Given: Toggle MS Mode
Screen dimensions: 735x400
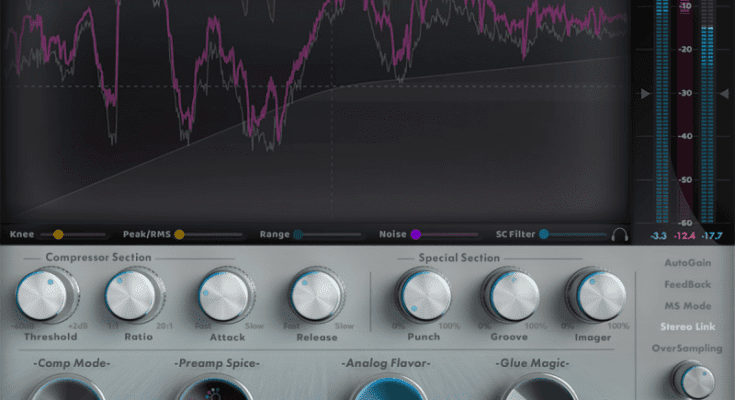Looking at the screenshot, I should [688, 306].
